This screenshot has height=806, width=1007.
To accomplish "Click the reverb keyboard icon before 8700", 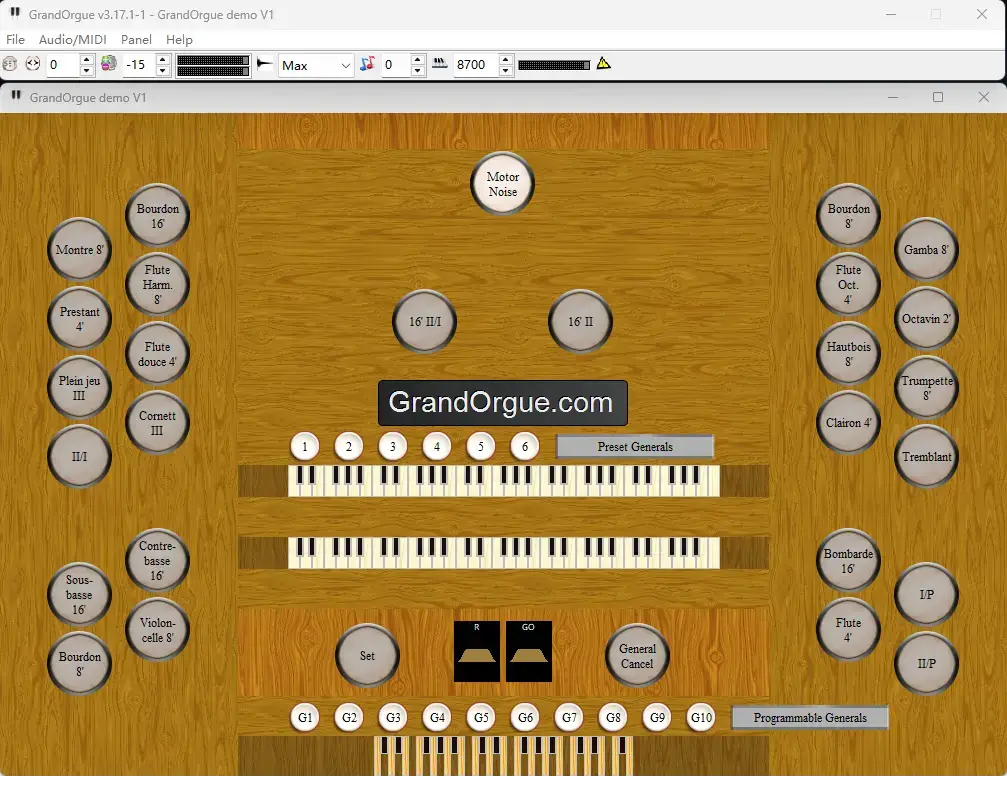I will click(x=440, y=64).
